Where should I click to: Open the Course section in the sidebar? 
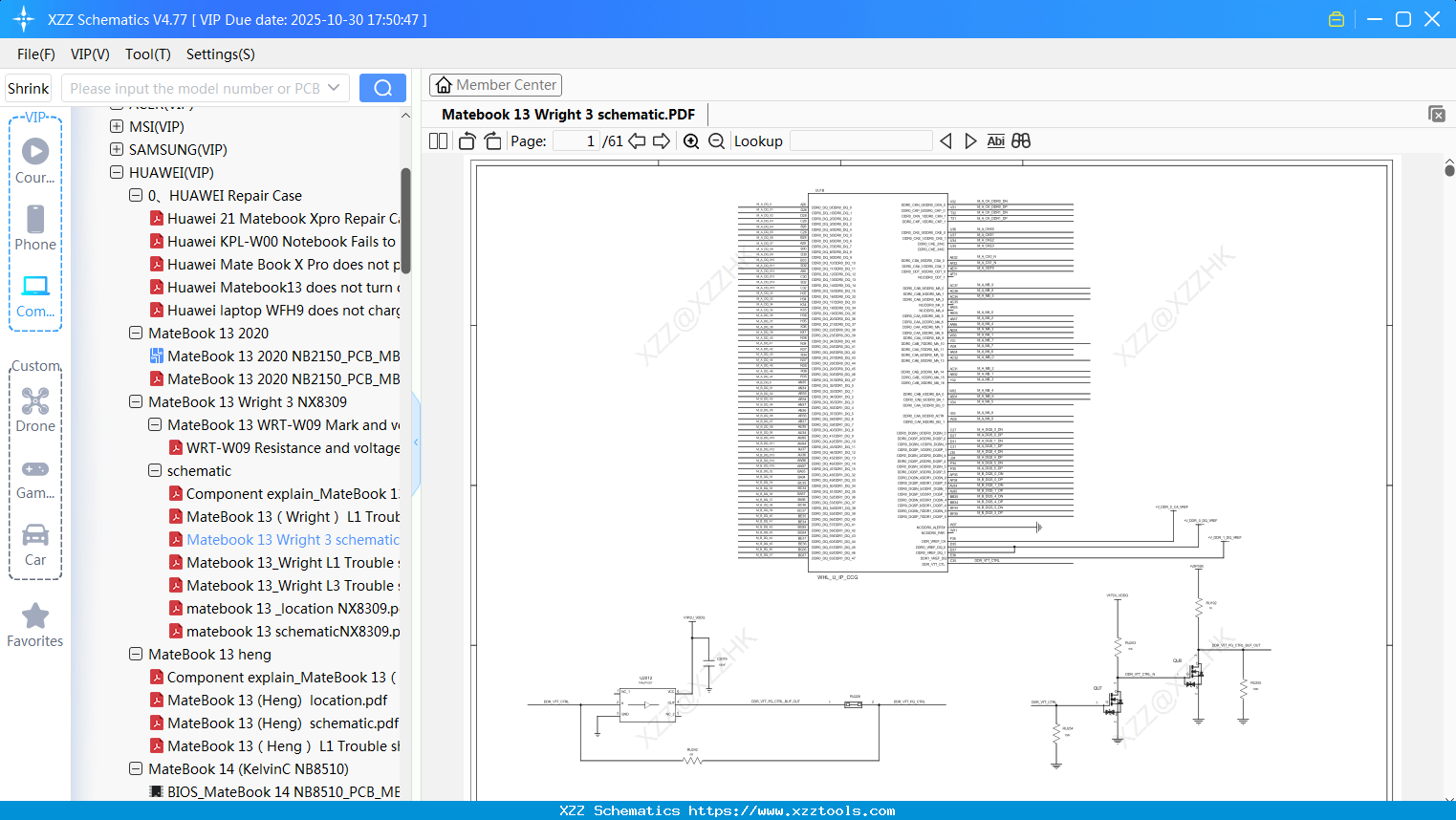tap(35, 161)
